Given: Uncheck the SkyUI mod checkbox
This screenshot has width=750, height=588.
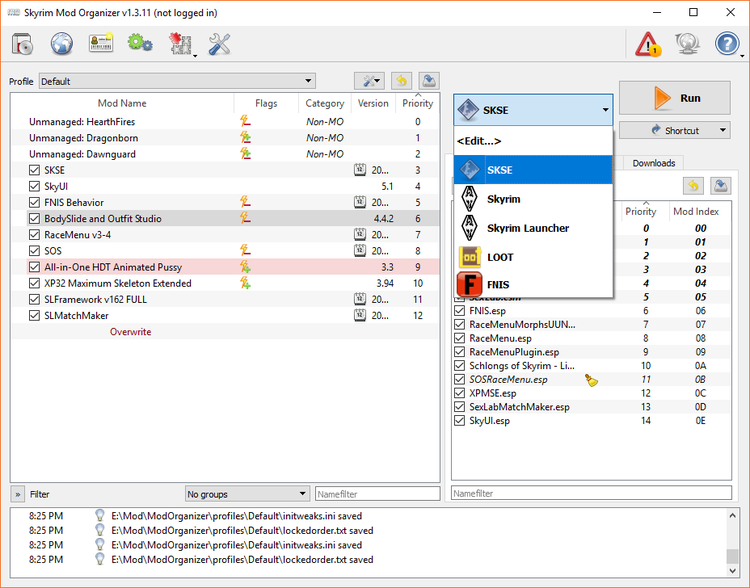Looking at the screenshot, I should click(34, 186).
